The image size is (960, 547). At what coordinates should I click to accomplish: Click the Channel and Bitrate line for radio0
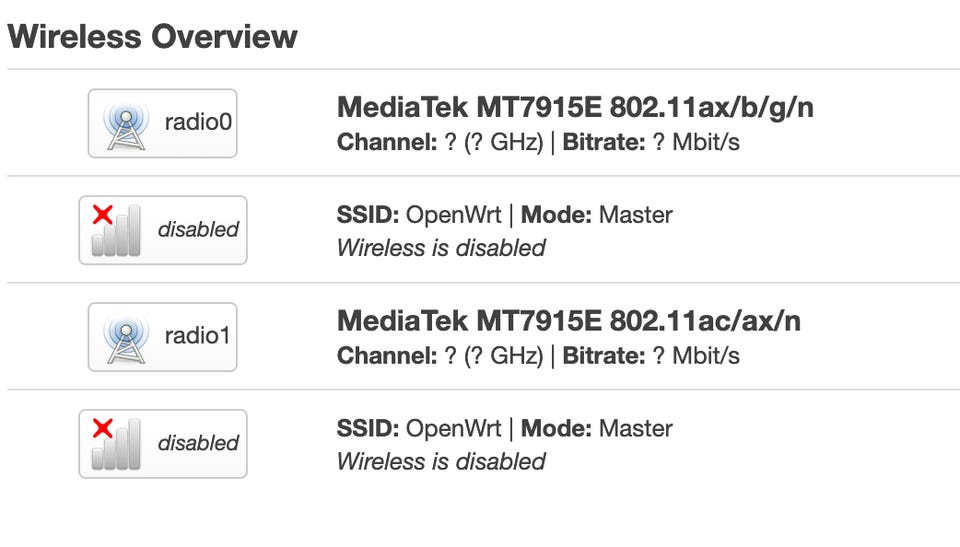538,142
